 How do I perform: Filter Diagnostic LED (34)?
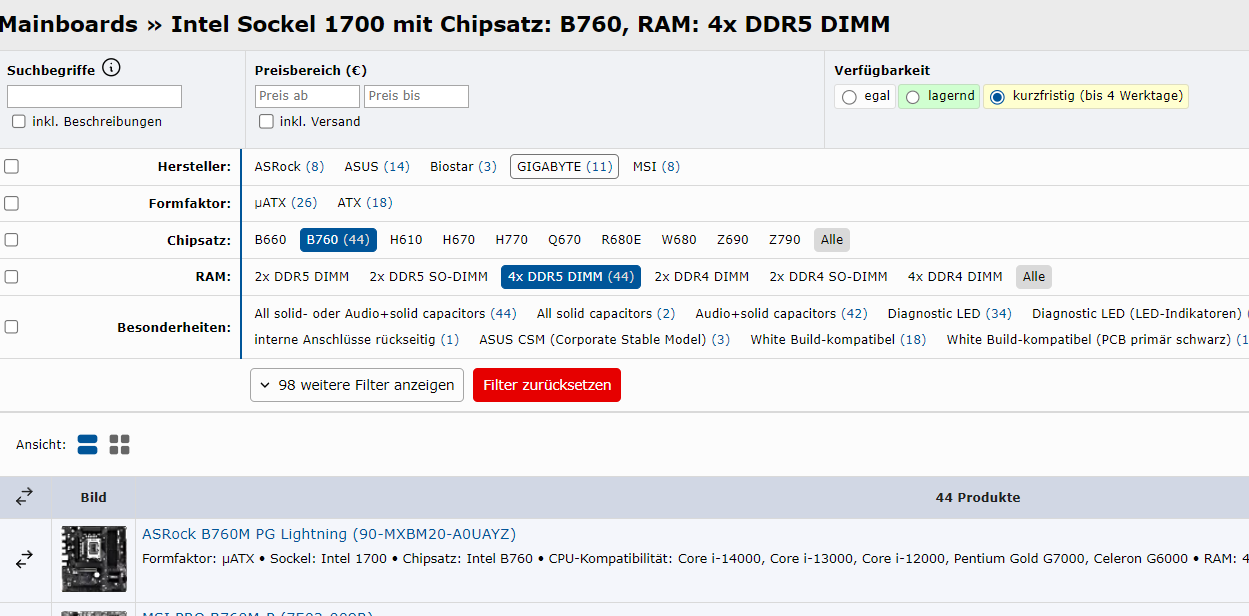pyautogui.click(x=950, y=314)
